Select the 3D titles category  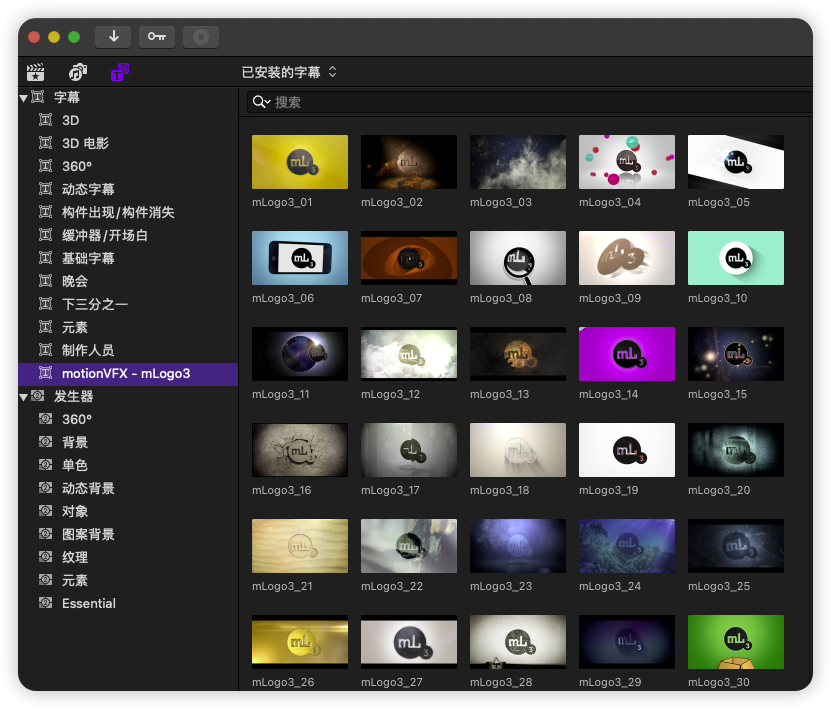pos(128,120)
